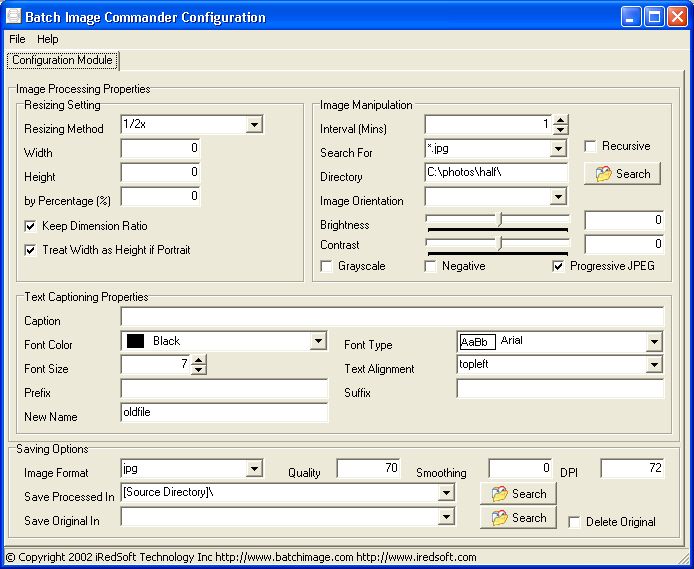The height and width of the screenshot is (569, 694).
Task: Click the Directory path field
Action: click(x=496, y=173)
